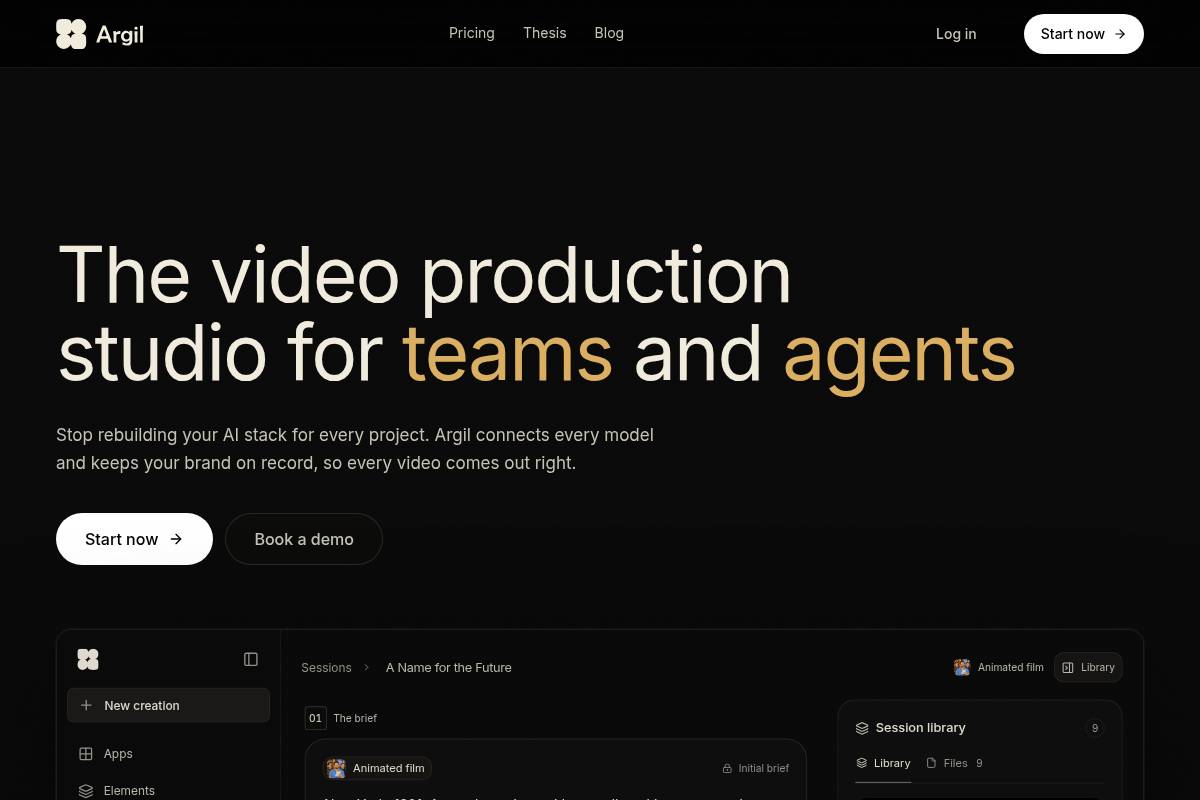
Task: Click the Start now button below the headline
Action: (134, 539)
